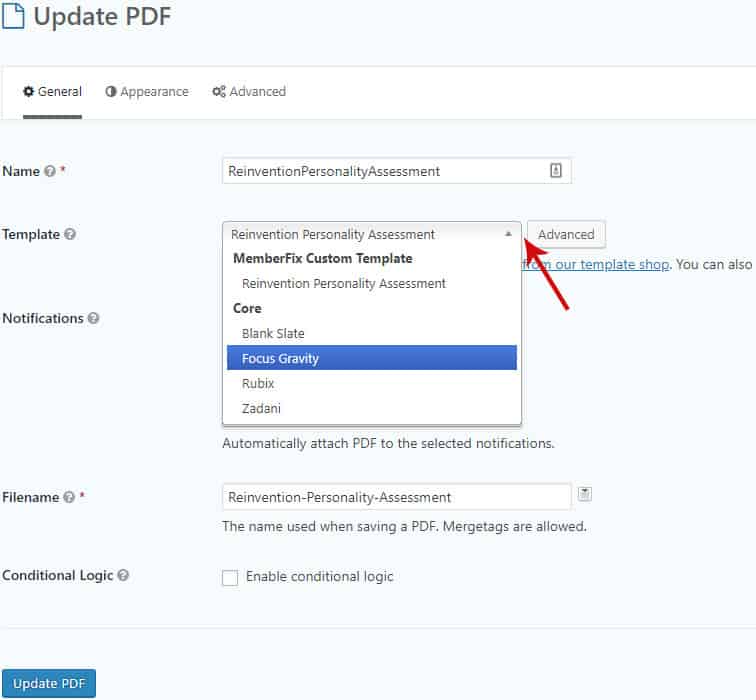This screenshot has width=756, height=700.
Task: Click help icon next to Name label
Action: 49,171
